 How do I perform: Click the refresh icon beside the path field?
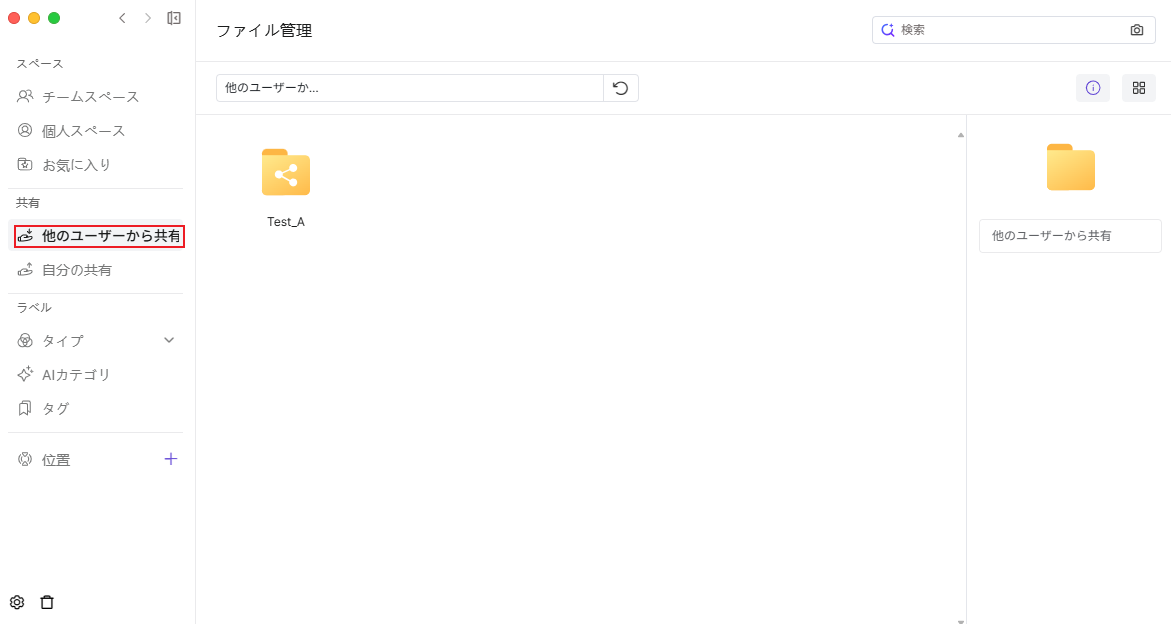[x=620, y=88]
